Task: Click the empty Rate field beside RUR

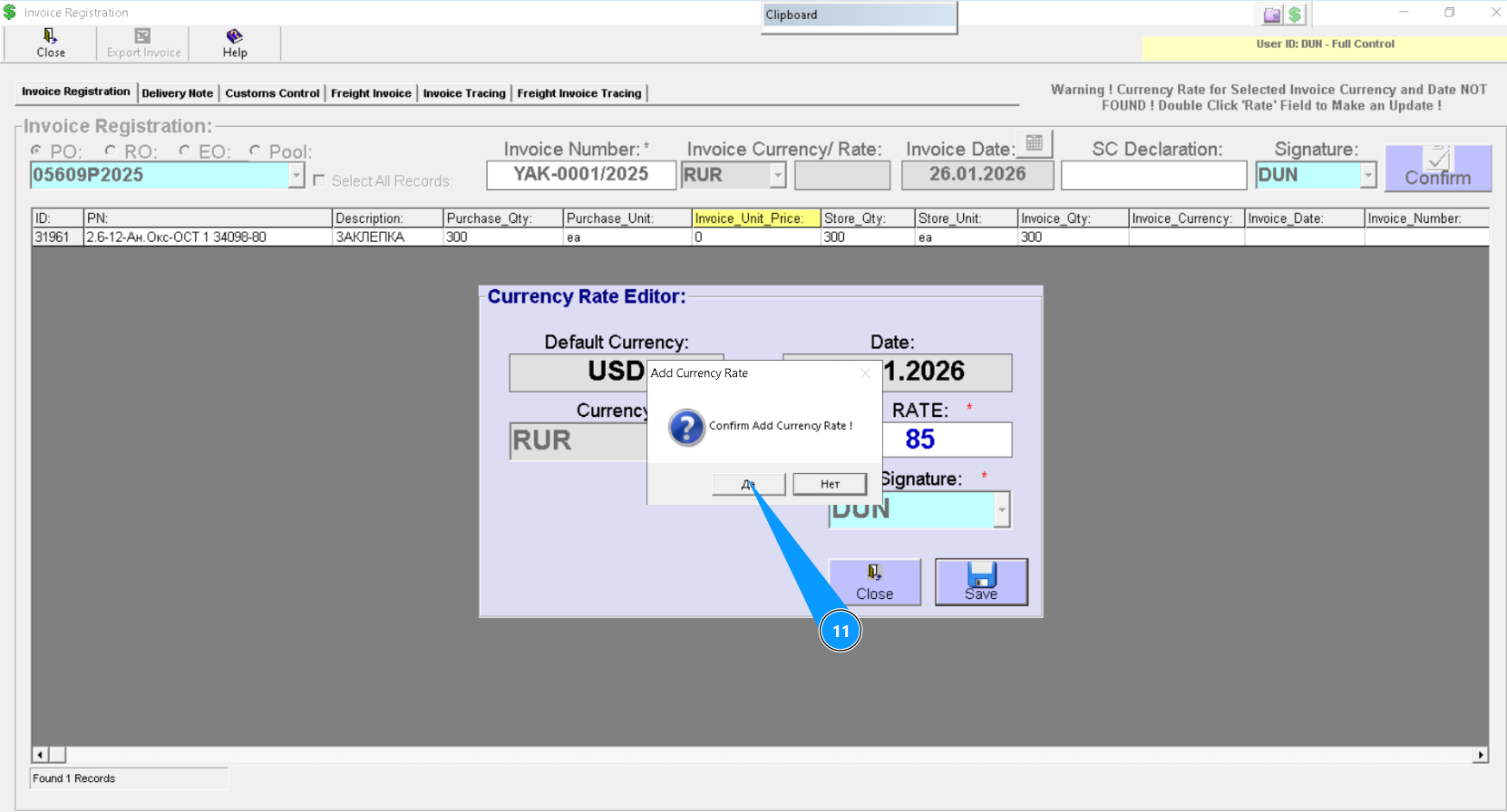Action: [x=842, y=175]
